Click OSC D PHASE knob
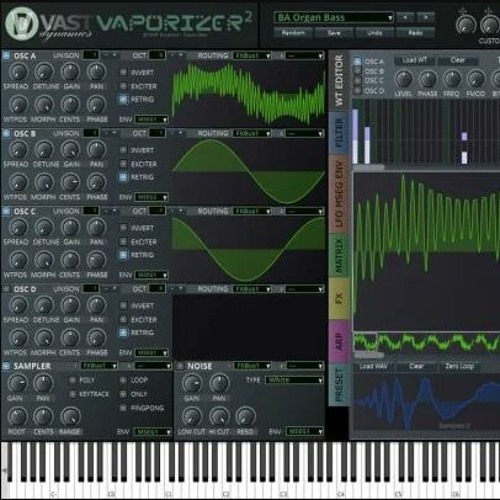The height and width of the screenshot is (500, 500). (x=96, y=338)
